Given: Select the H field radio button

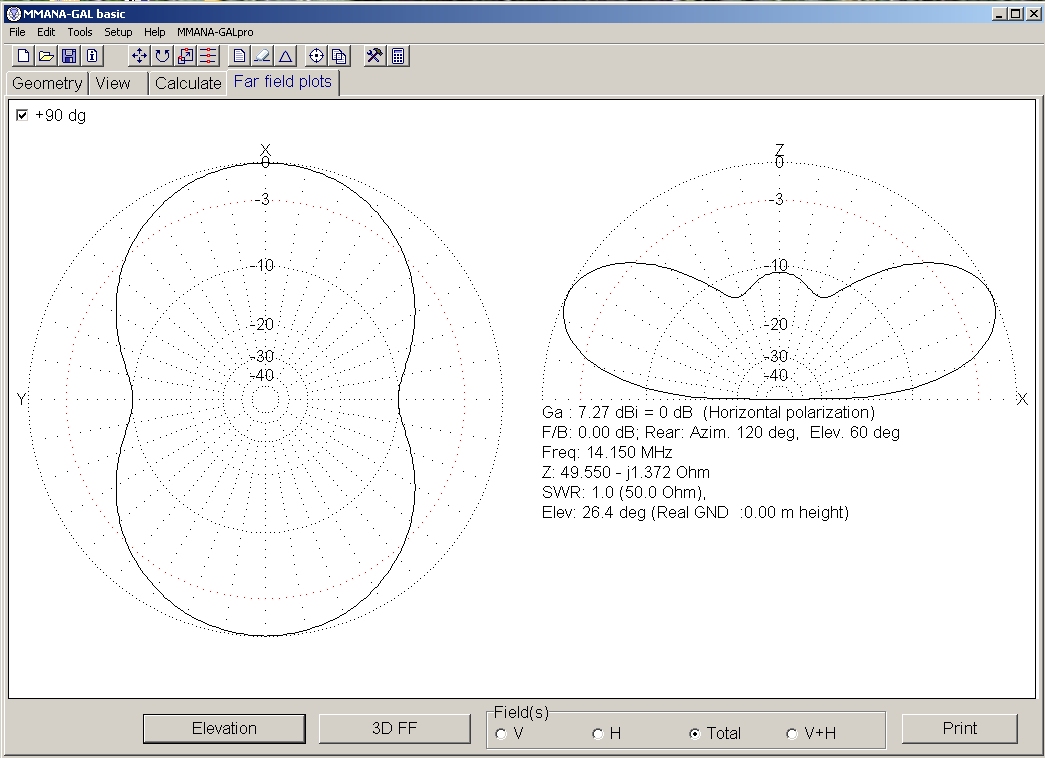Looking at the screenshot, I should [x=597, y=734].
